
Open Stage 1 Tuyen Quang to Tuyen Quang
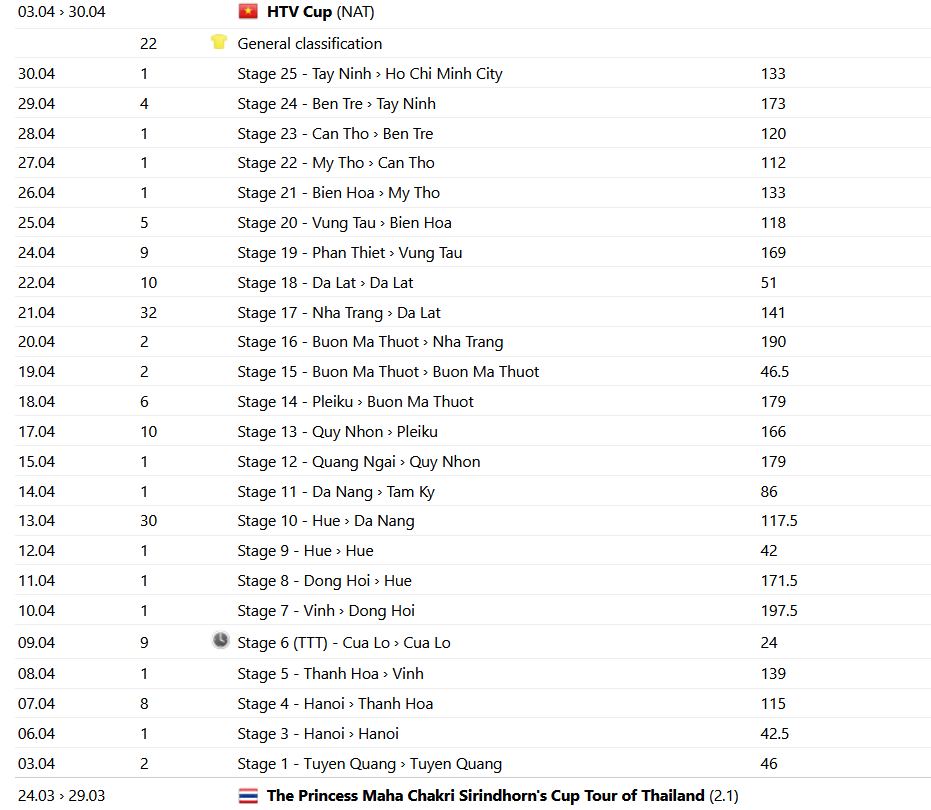tap(369, 764)
